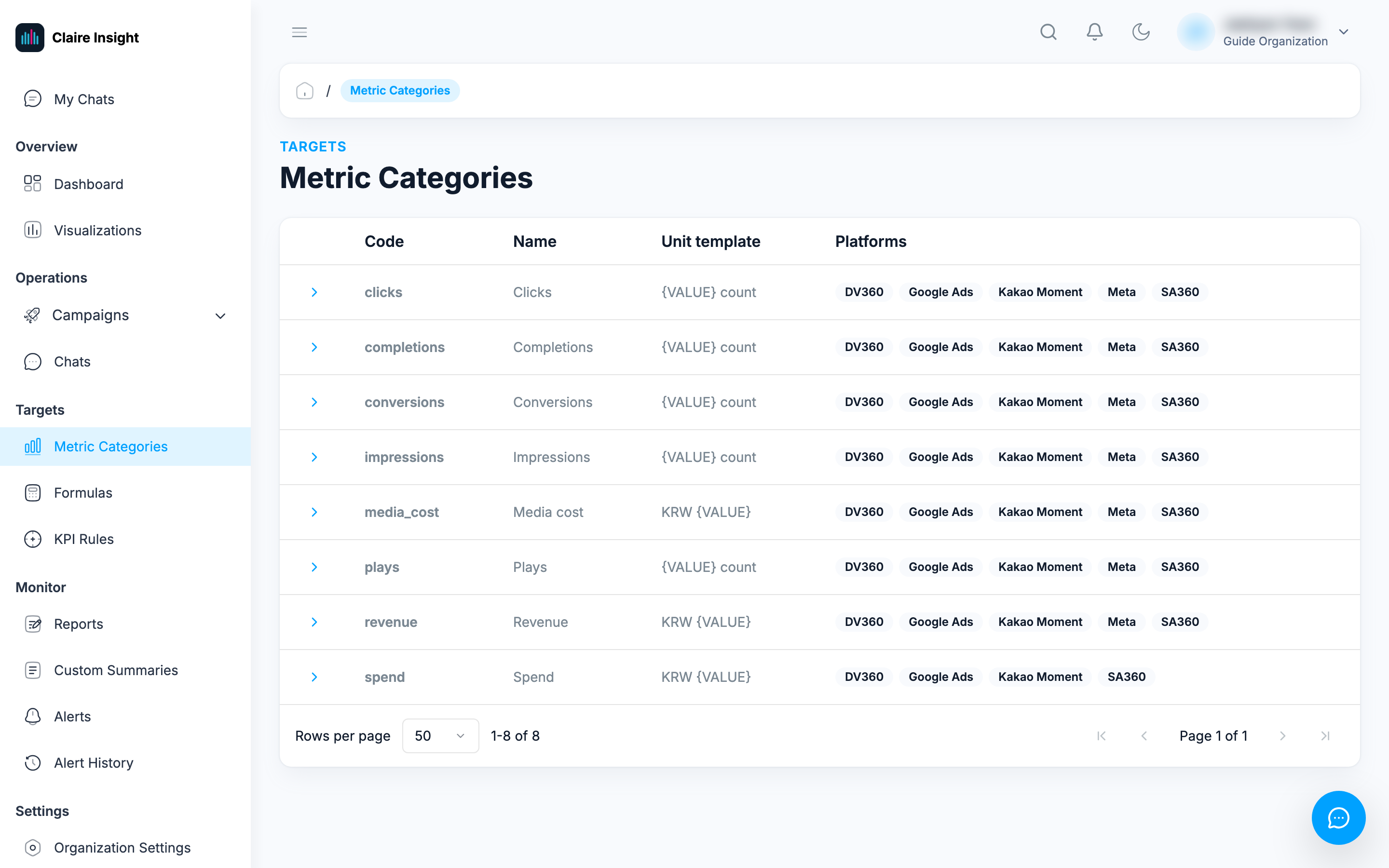
Task: Go to last page pagination button
Action: (1325, 736)
